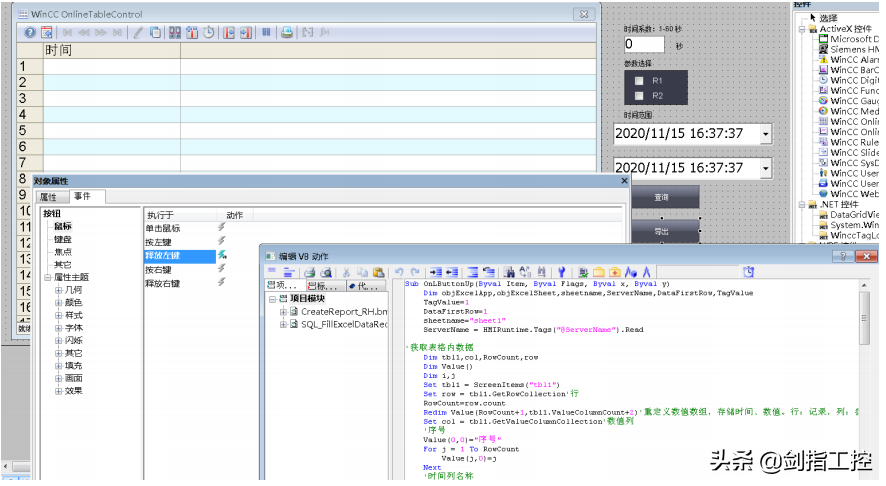Click the help icon in OnlineTableControl toolbar
Image resolution: width=886 pixels, height=486 pixels.
(x=30, y=32)
